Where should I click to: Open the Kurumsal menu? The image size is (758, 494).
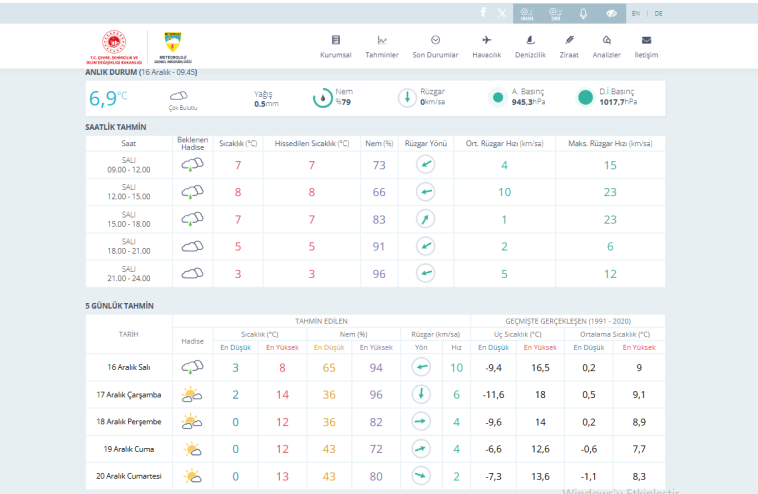336,46
